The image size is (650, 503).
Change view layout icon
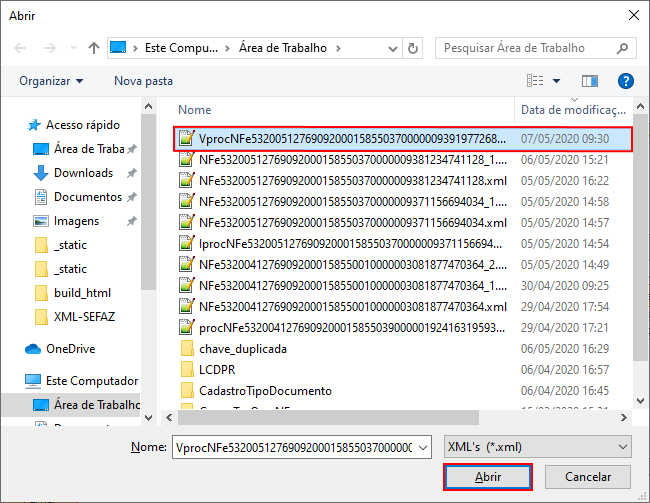535,80
